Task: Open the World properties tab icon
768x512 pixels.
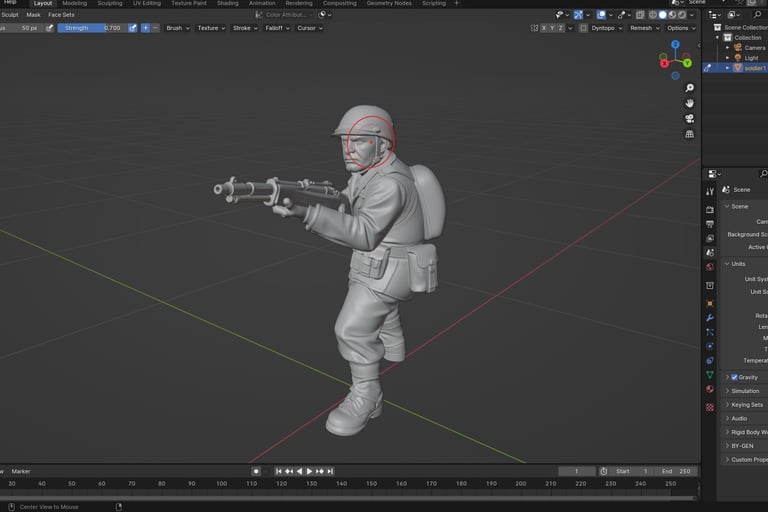Action: coord(710,267)
